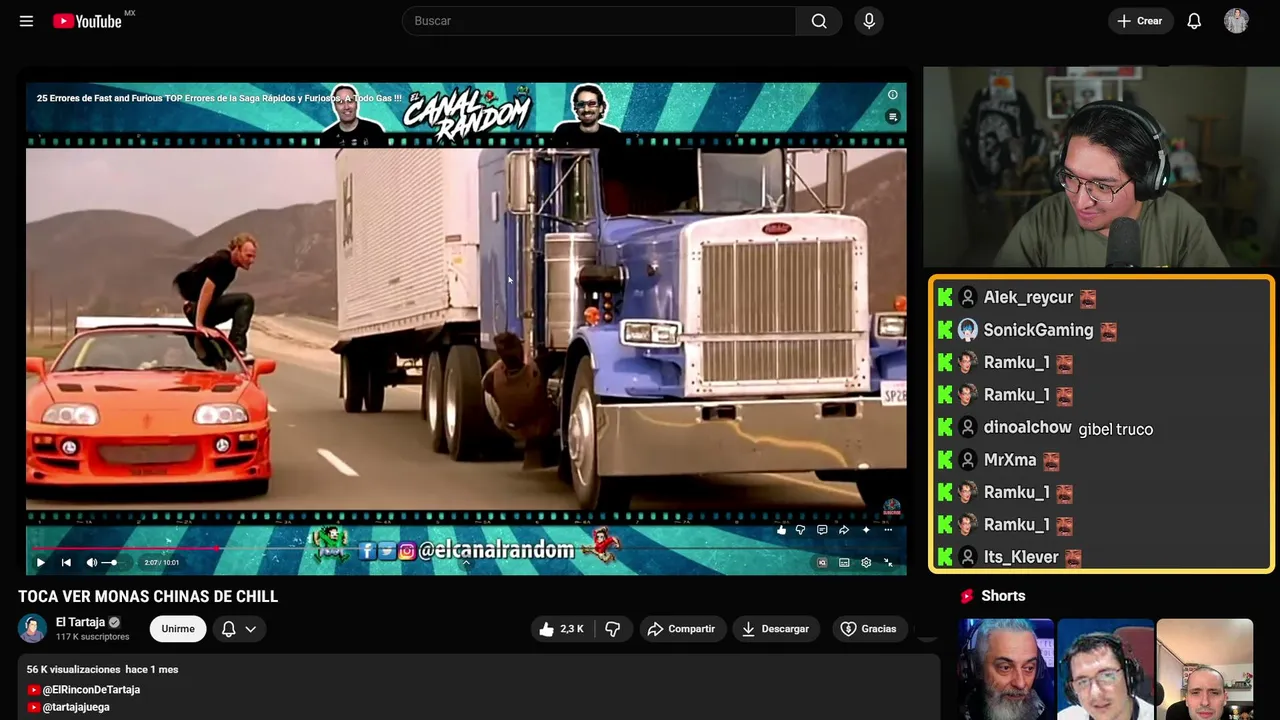Click the 'gibel truco' chat message
The height and width of the screenshot is (720, 1280).
point(1116,429)
